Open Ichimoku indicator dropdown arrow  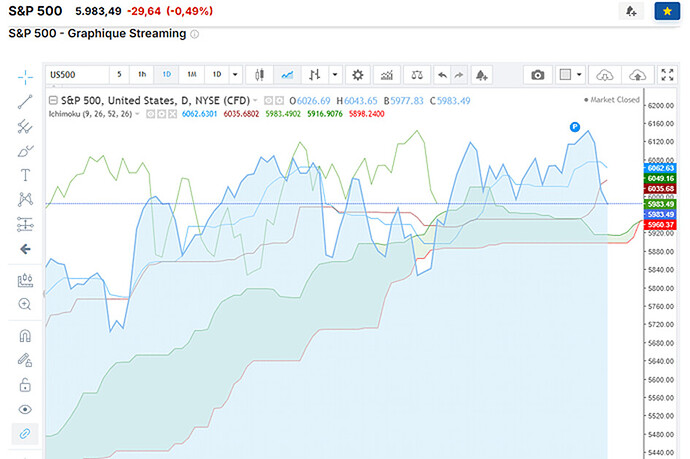[x=137, y=114]
